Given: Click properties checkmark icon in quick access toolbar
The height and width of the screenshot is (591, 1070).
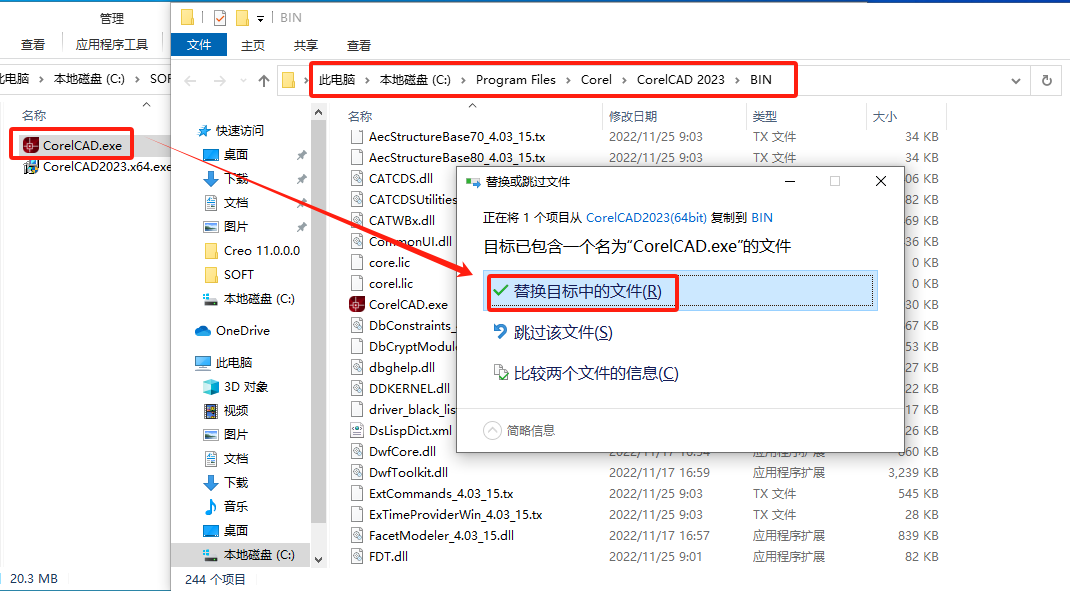Looking at the screenshot, I should [220, 18].
